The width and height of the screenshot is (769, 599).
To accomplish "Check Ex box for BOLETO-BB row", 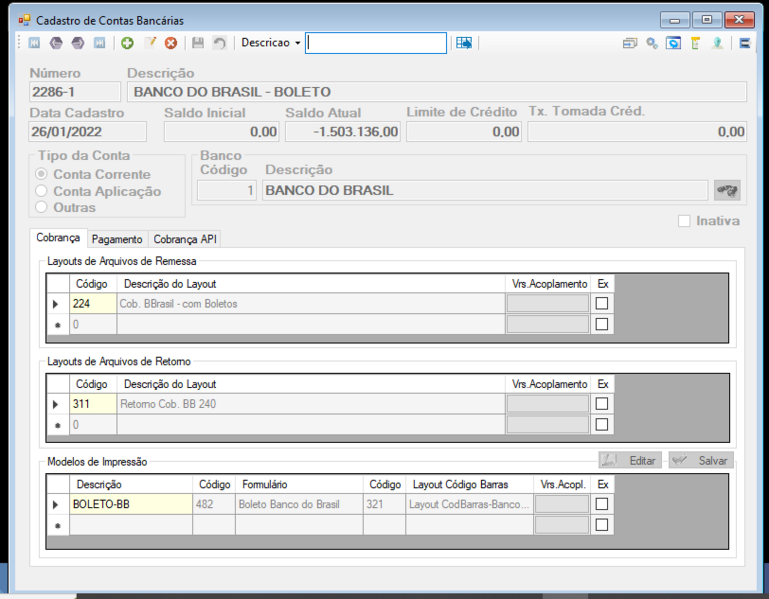I will coord(602,504).
